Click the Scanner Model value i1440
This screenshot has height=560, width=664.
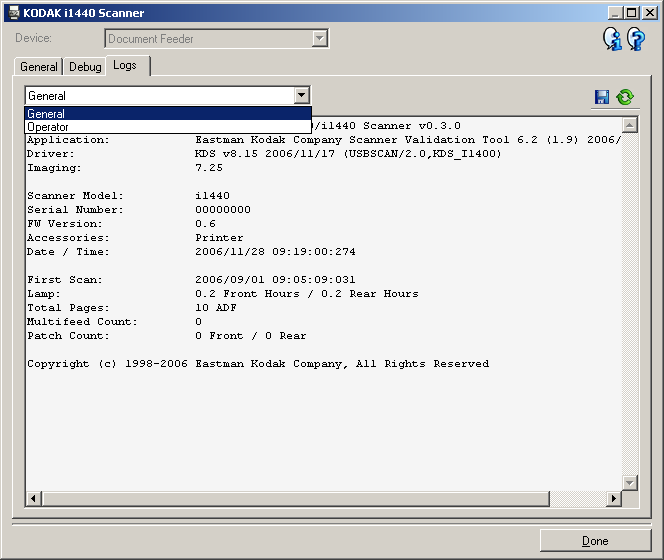pyautogui.click(x=212, y=196)
